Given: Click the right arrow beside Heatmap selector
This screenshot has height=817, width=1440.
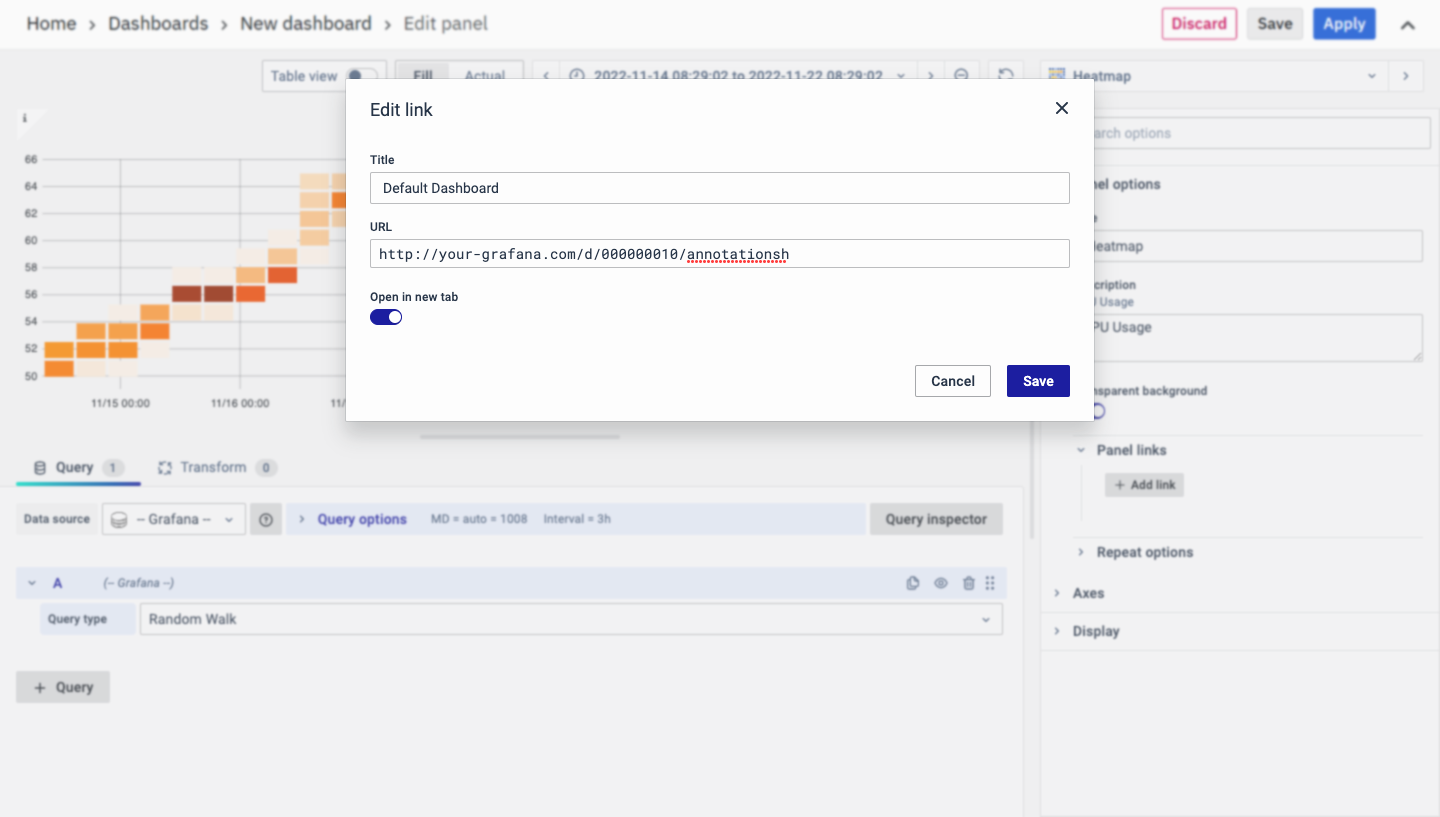Looking at the screenshot, I should [x=1406, y=76].
